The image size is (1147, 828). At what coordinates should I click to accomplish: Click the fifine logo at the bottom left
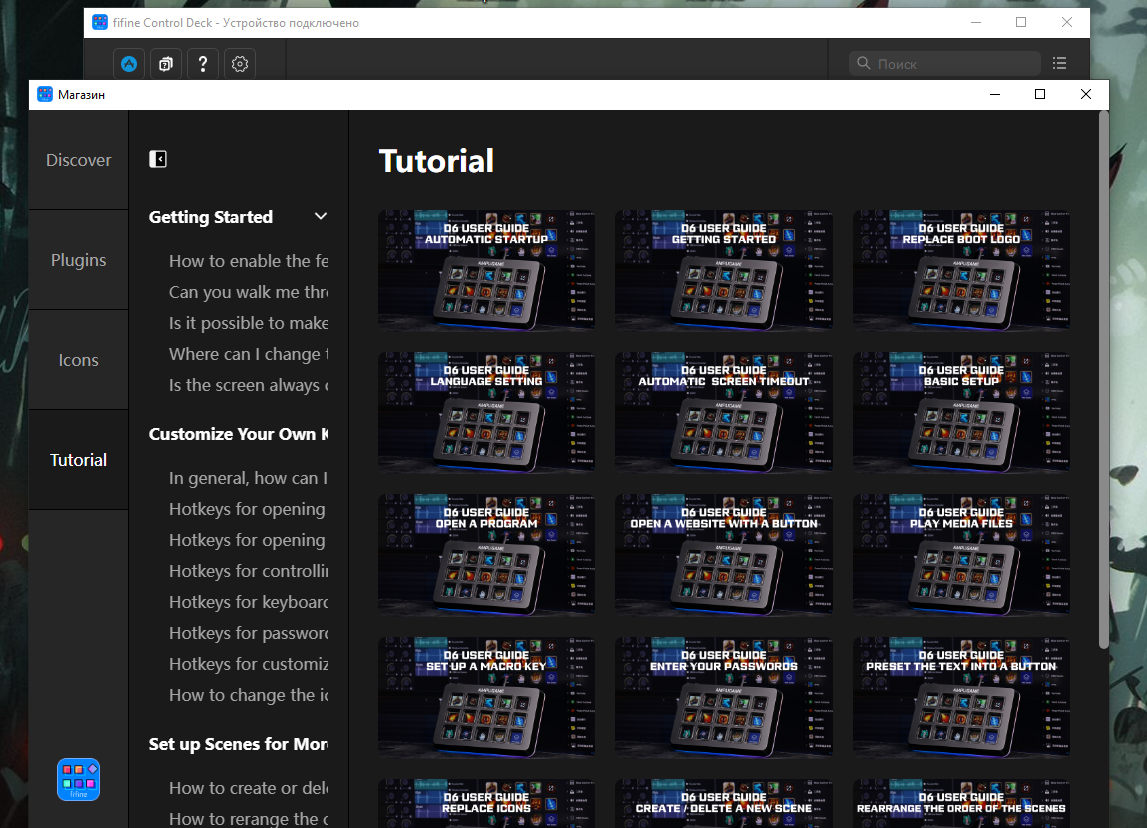(x=78, y=780)
